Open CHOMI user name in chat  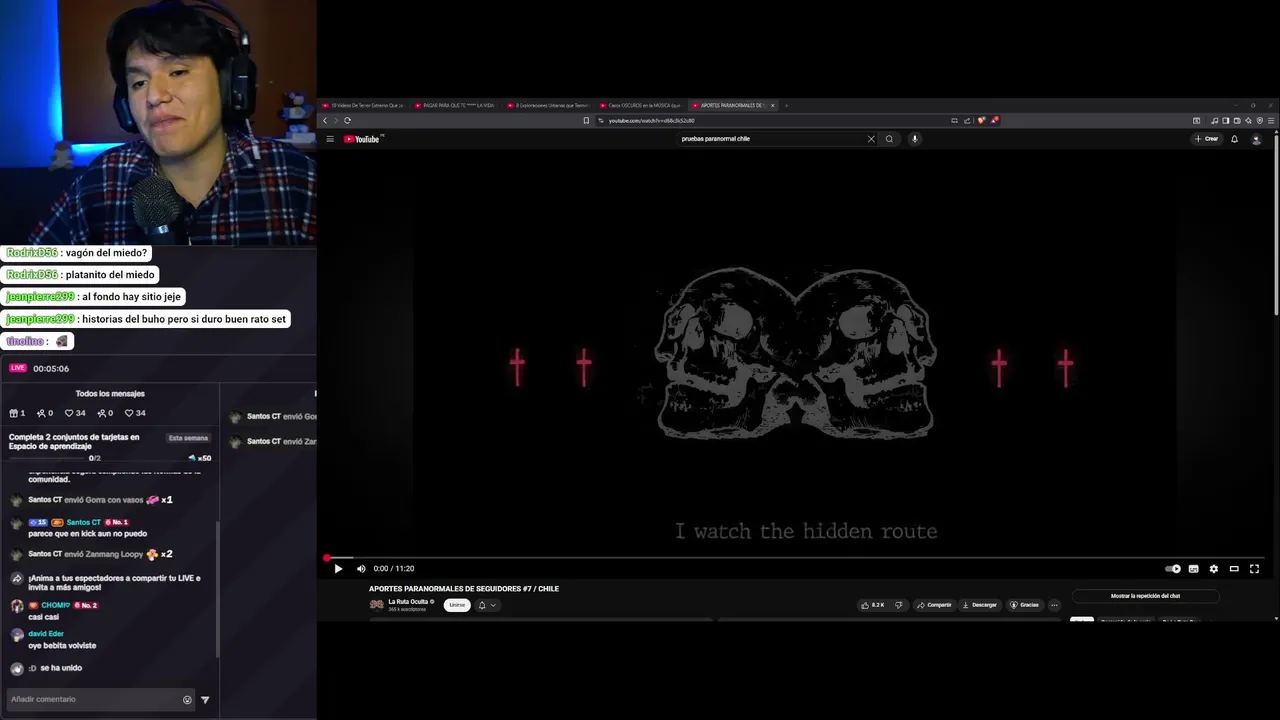coord(56,605)
